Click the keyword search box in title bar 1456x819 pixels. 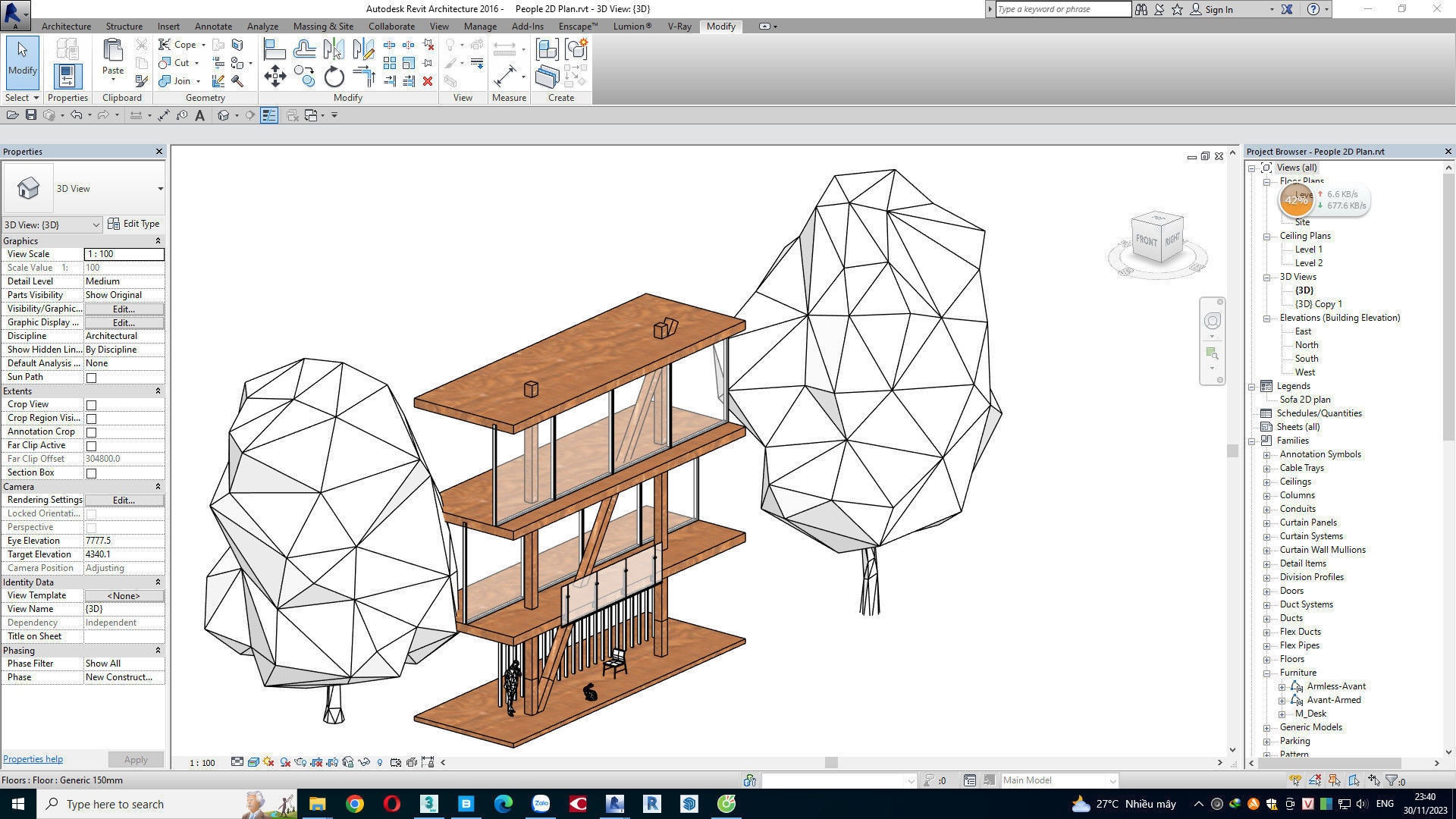(1063, 9)
